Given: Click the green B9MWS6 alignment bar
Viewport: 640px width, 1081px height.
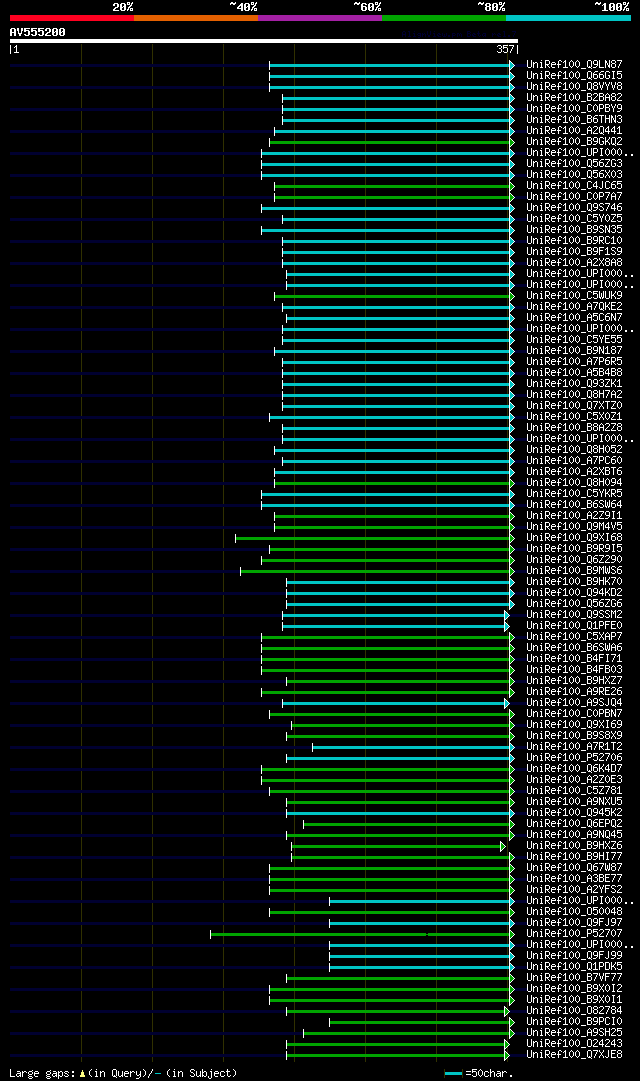Looking at the screenshot, I should (x=375, y=572).
